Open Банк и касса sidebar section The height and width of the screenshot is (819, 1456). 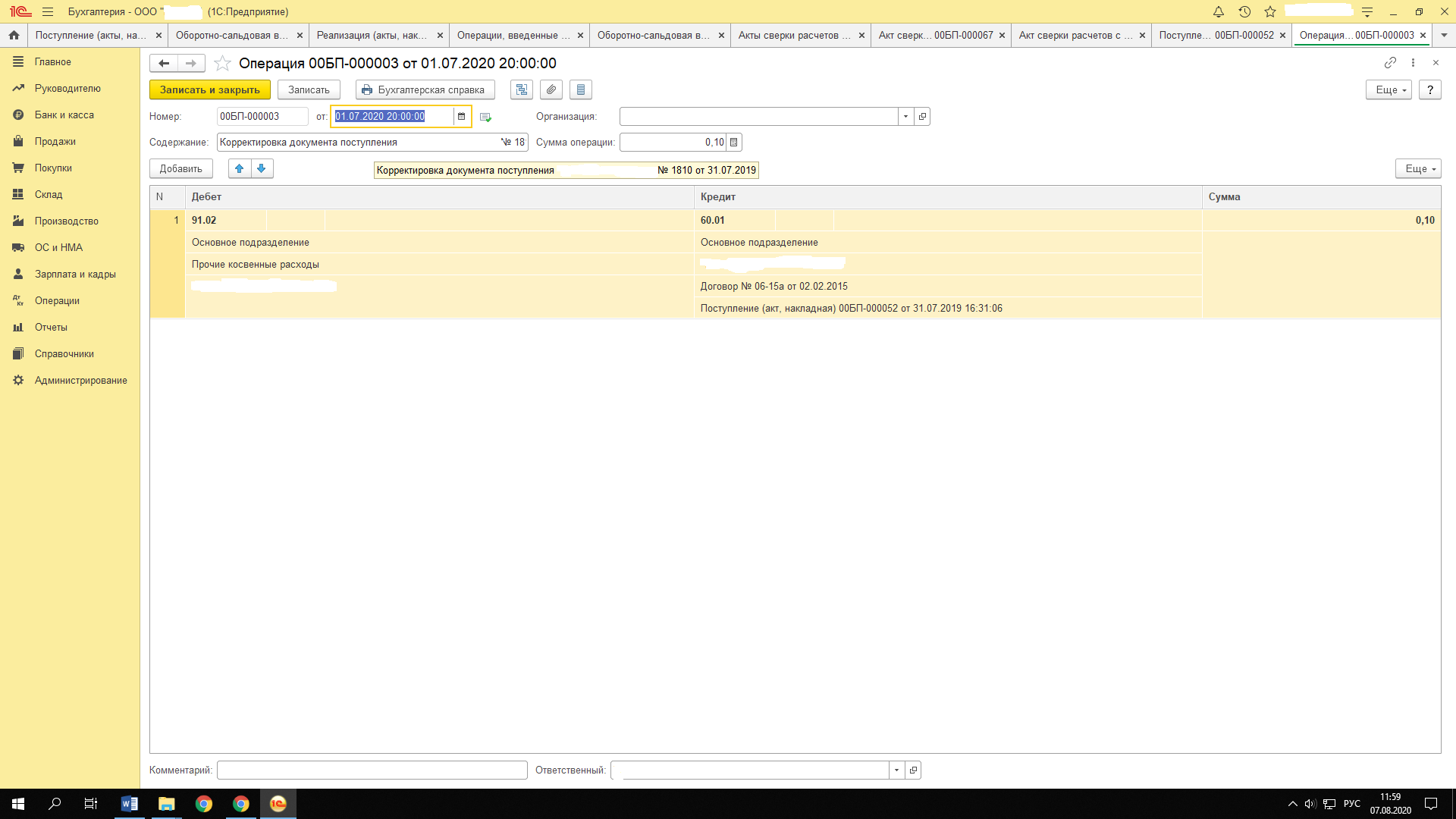(x=64, y=115)
